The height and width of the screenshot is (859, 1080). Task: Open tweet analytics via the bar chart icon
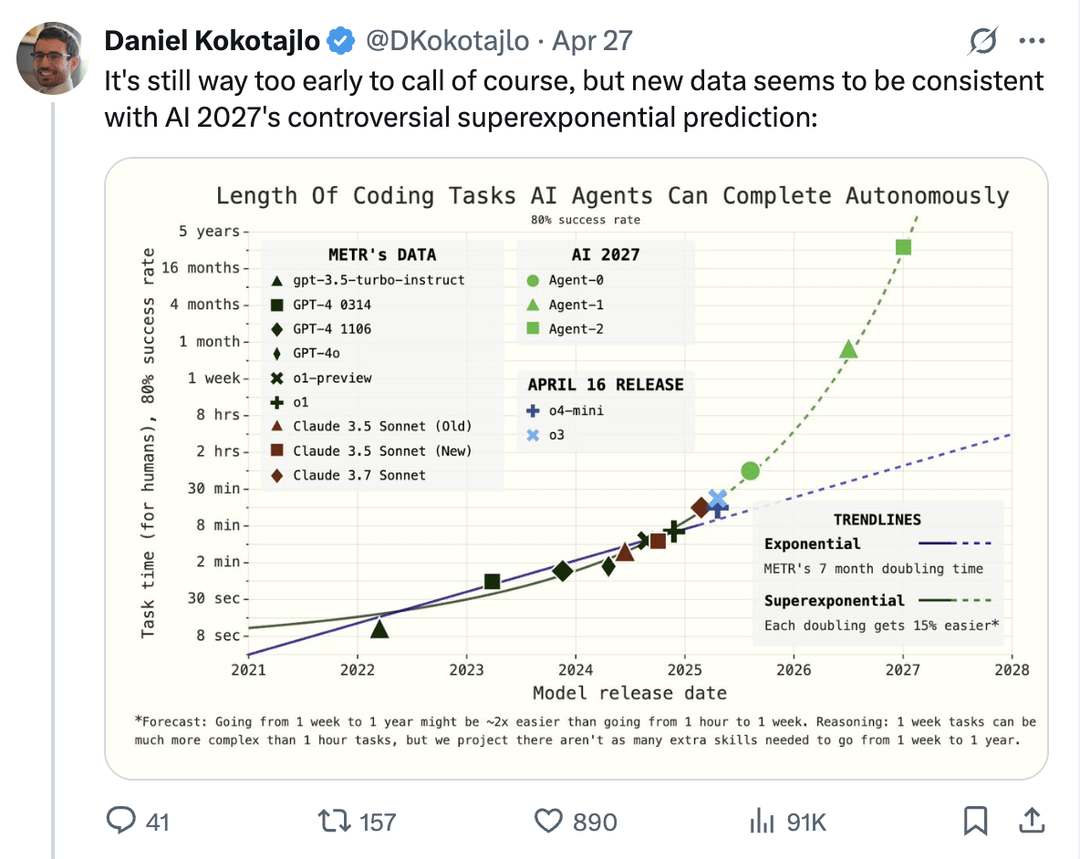point(762,821)
